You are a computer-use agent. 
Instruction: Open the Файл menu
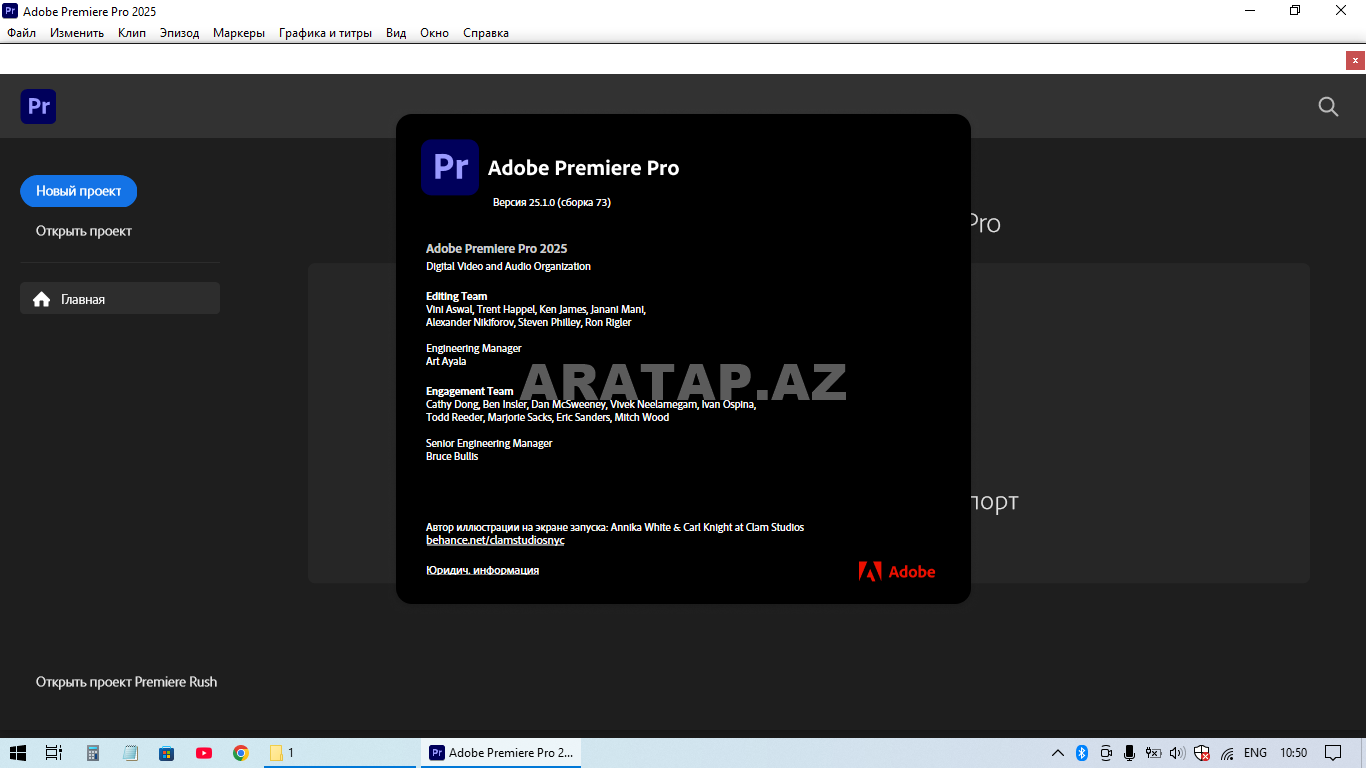click(x=21, y=33)
